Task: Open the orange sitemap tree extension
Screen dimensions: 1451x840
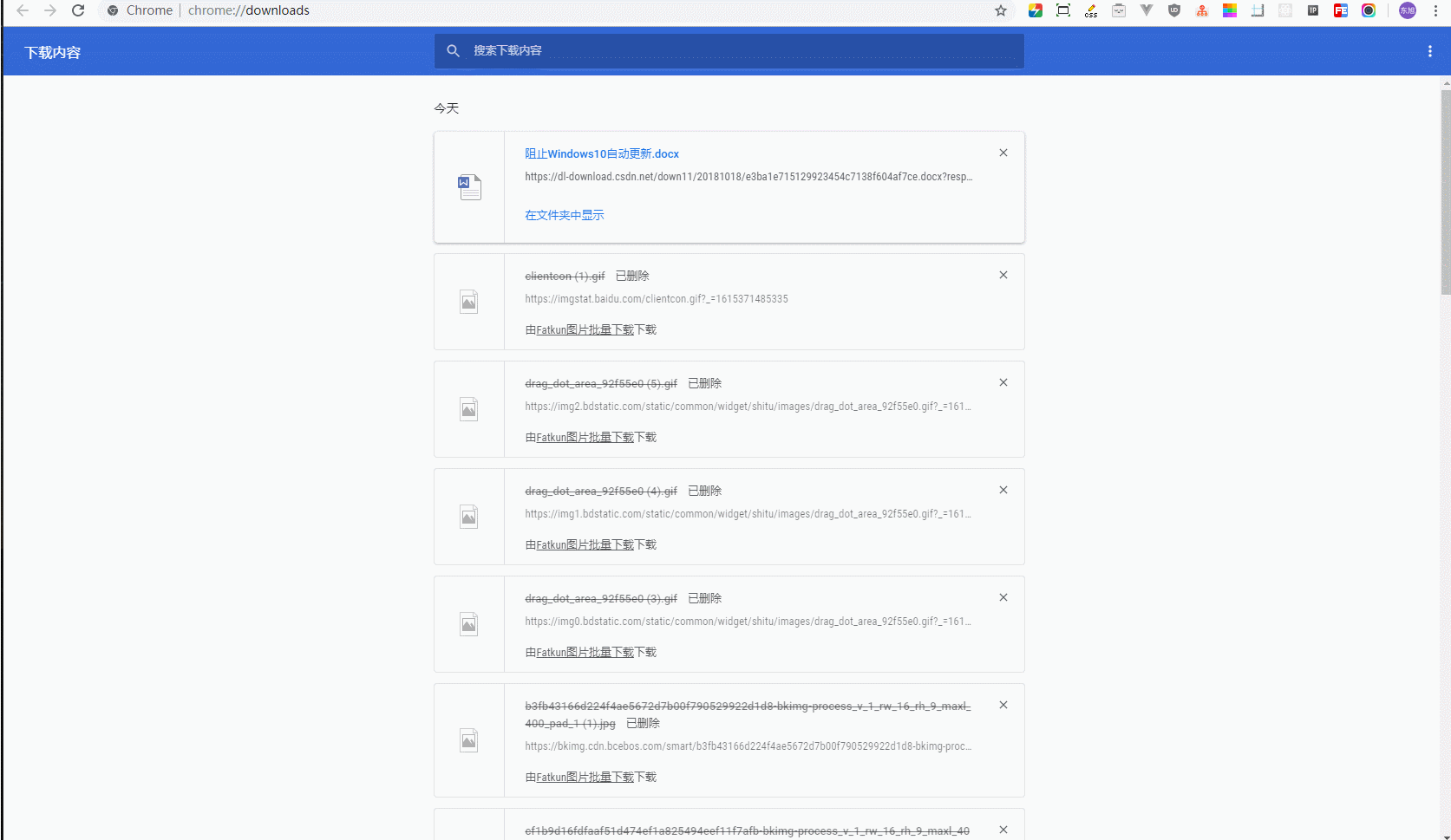Action: tap(1202, 10)
